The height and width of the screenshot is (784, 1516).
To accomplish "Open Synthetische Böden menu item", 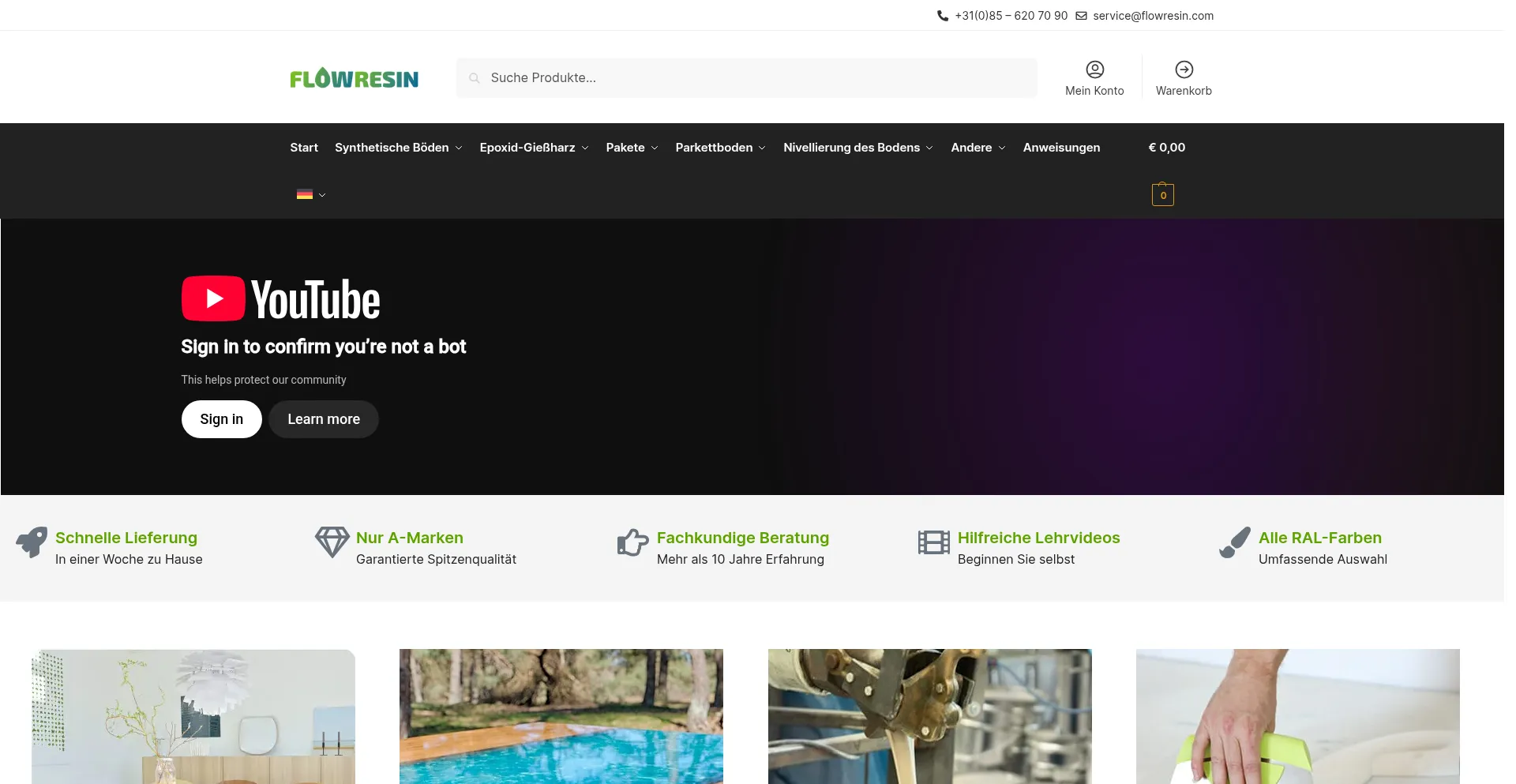I will point(392,148).
